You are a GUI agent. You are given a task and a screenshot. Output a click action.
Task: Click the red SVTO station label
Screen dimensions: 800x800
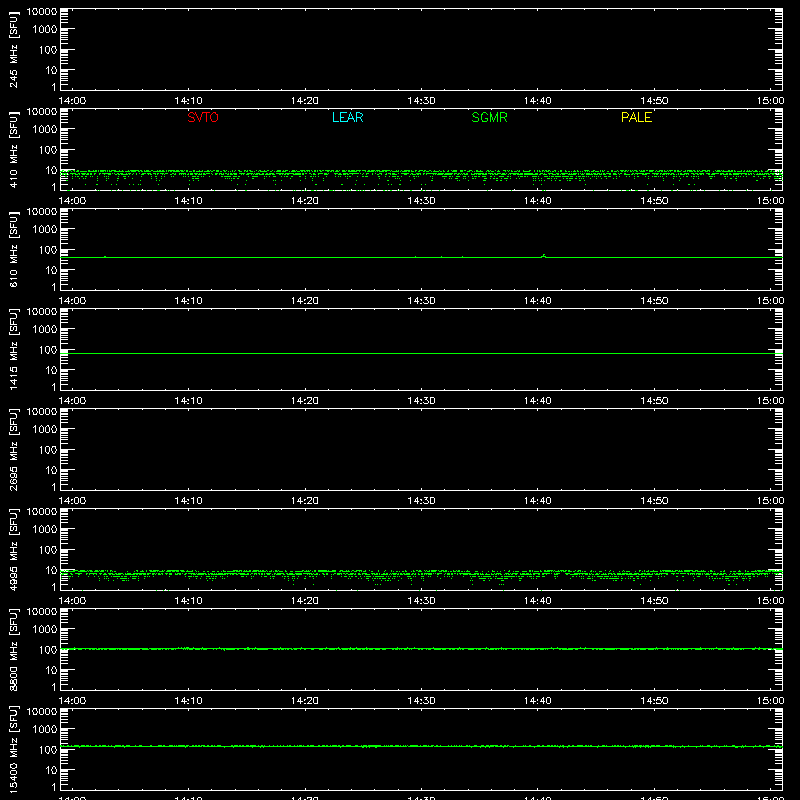pos(203,117)
